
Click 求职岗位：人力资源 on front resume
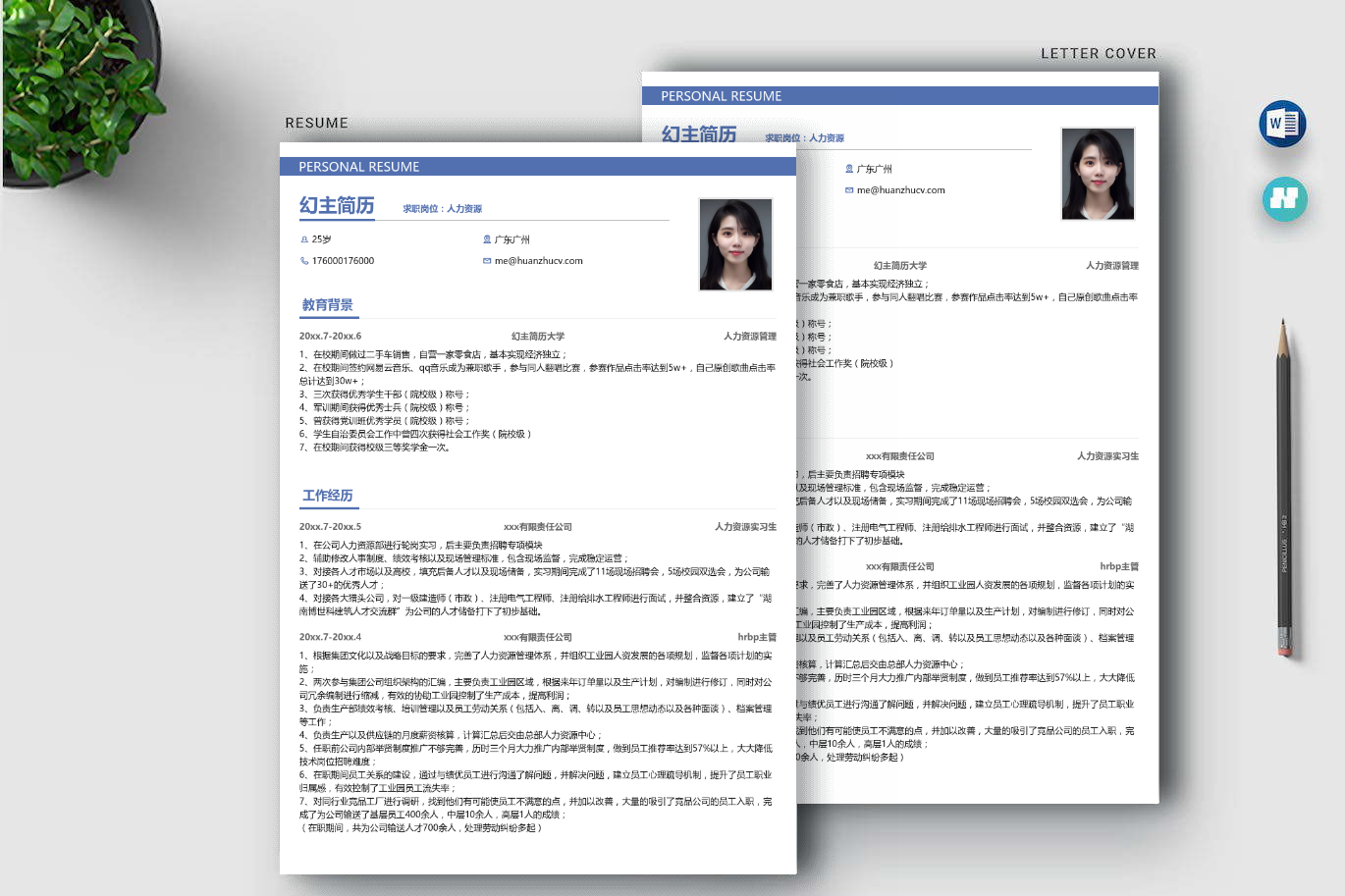[442, 209]
